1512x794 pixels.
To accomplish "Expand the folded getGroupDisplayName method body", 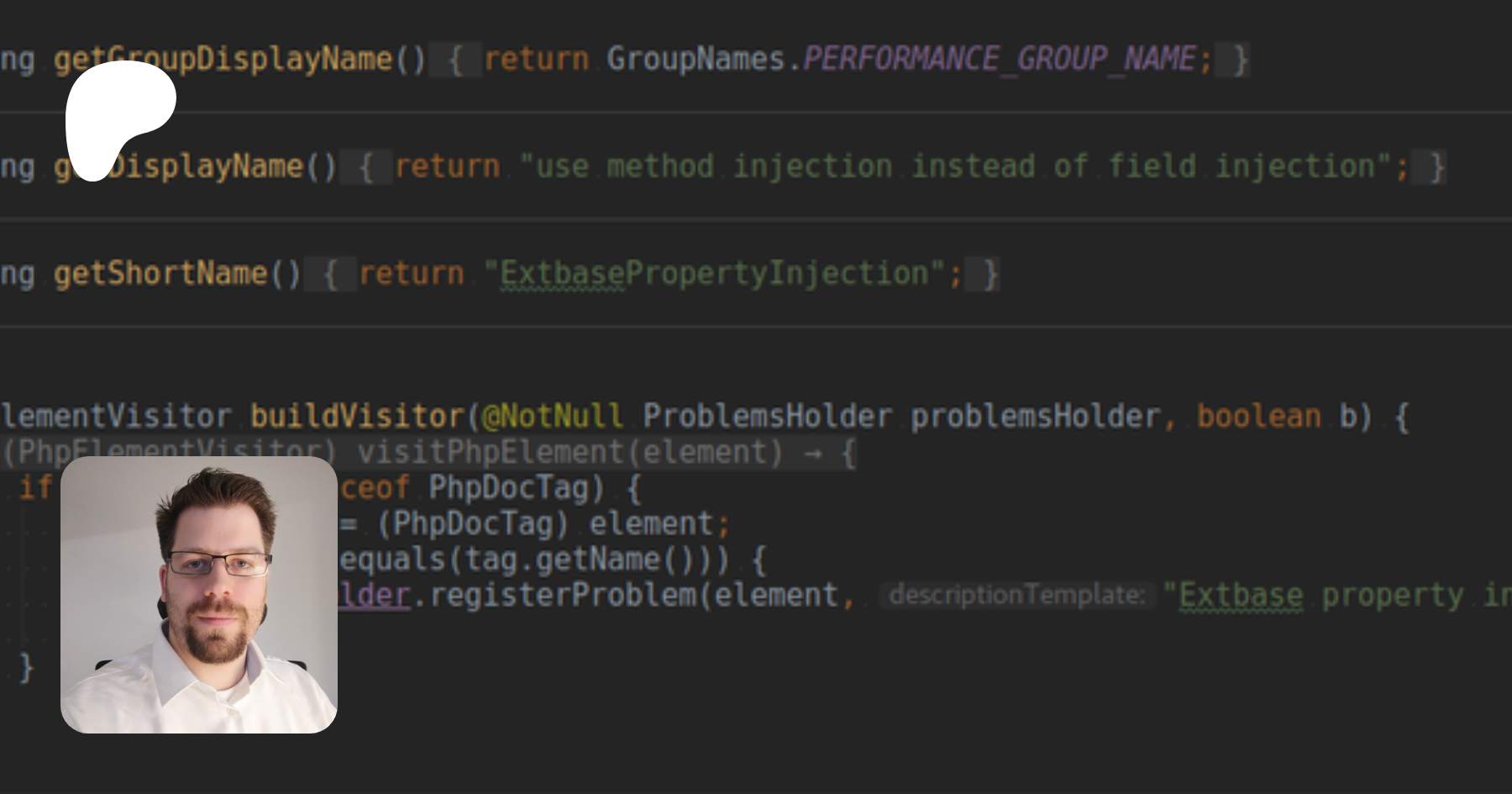I will (455, 60).
